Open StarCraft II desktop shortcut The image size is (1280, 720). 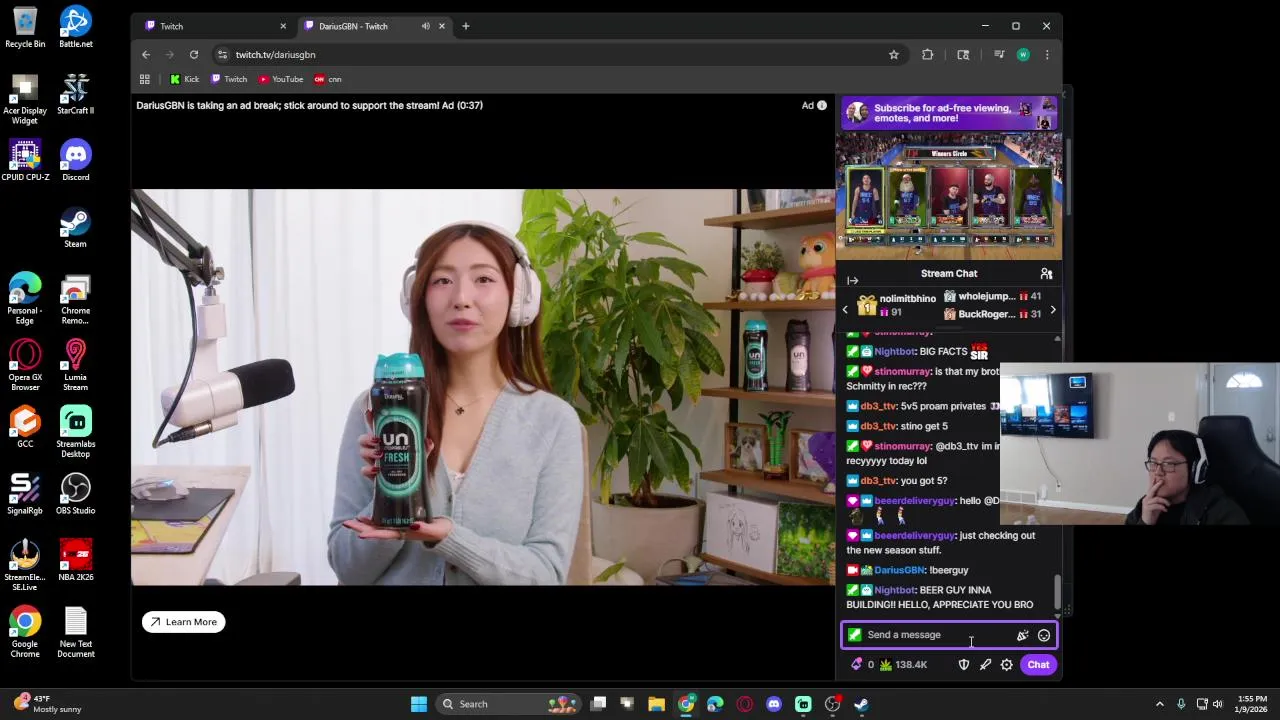pos(75,94)
